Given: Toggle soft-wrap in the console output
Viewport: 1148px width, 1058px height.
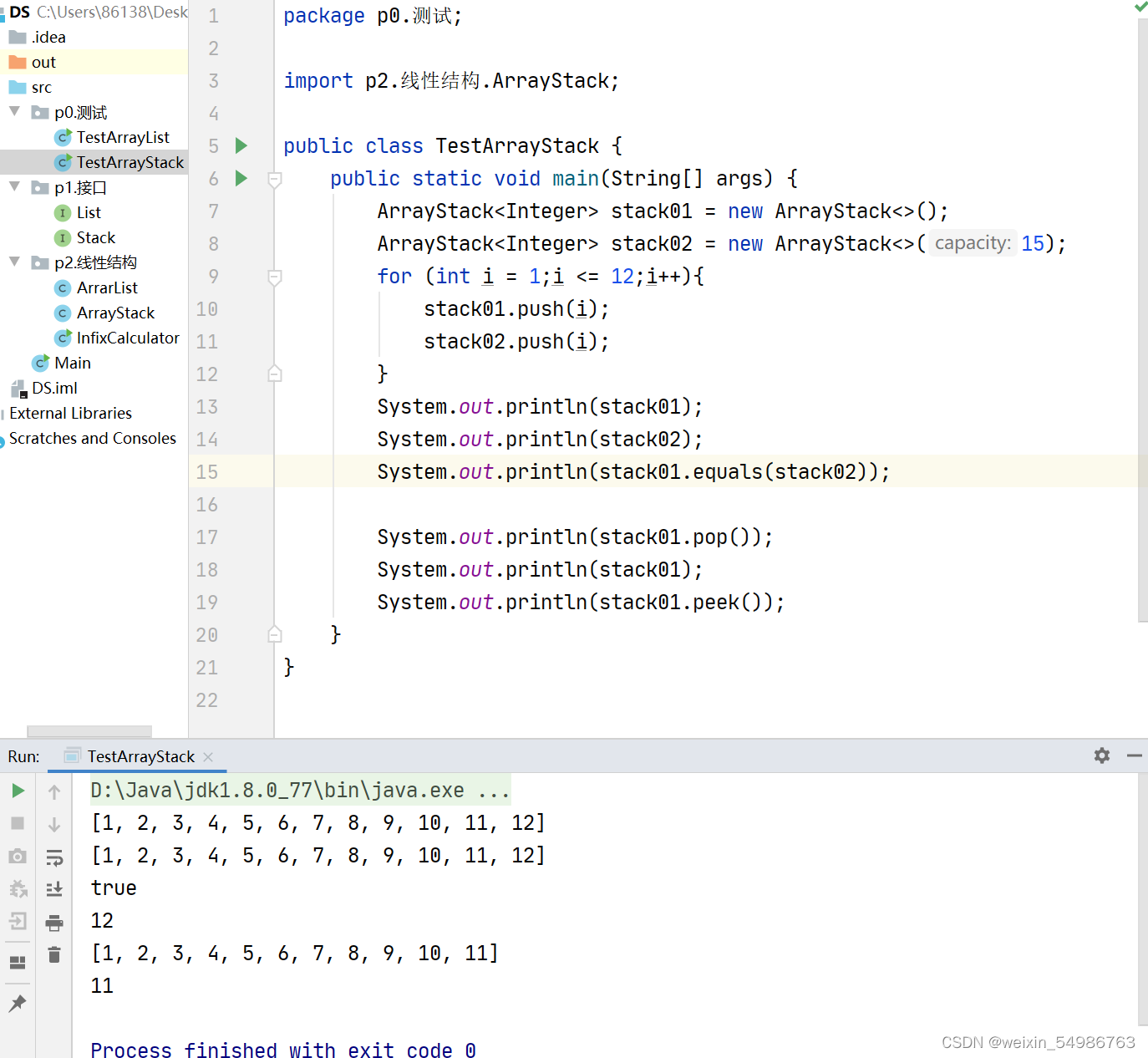Looking at the screenshot, I should pyautogui.click(x=54, y=857).
